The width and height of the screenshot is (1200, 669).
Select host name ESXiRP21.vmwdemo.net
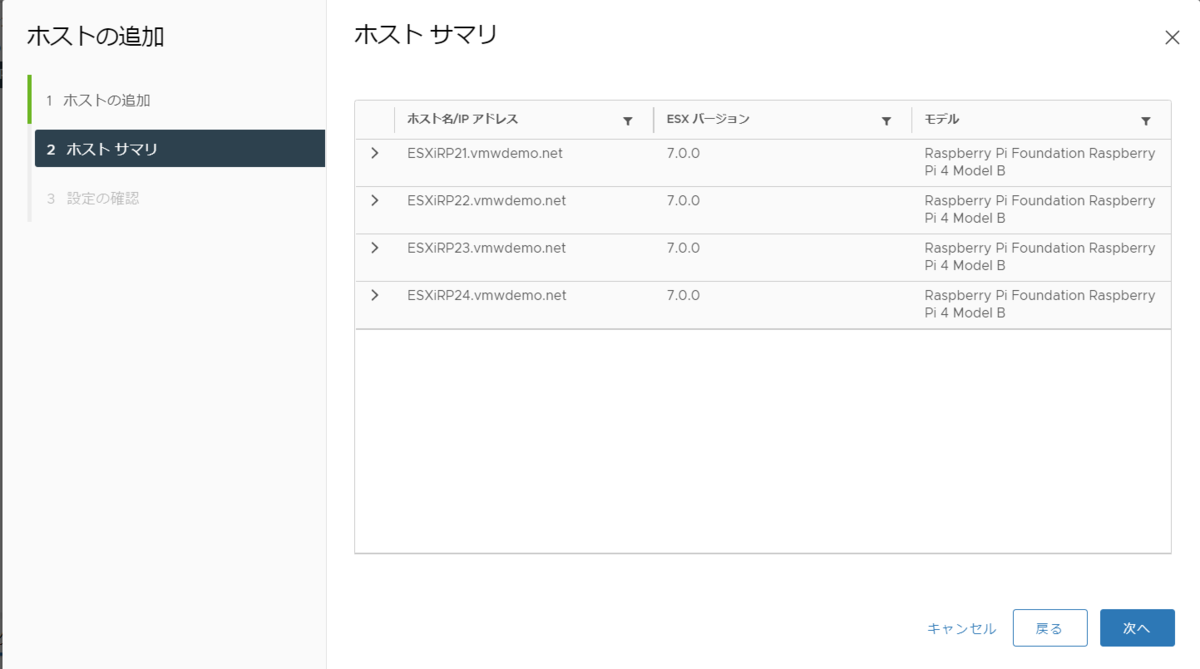[x=487, y=154]
